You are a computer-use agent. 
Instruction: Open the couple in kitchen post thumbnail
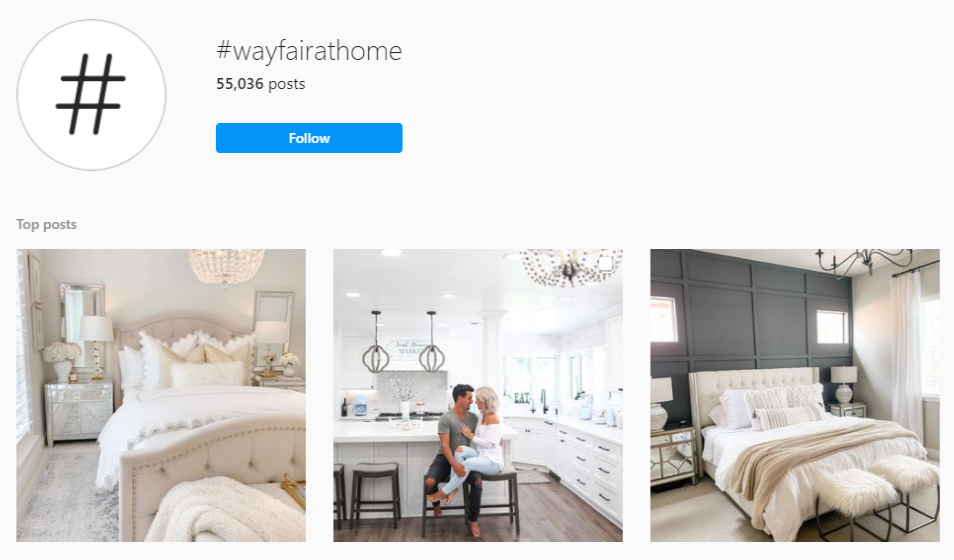point(478,395)
